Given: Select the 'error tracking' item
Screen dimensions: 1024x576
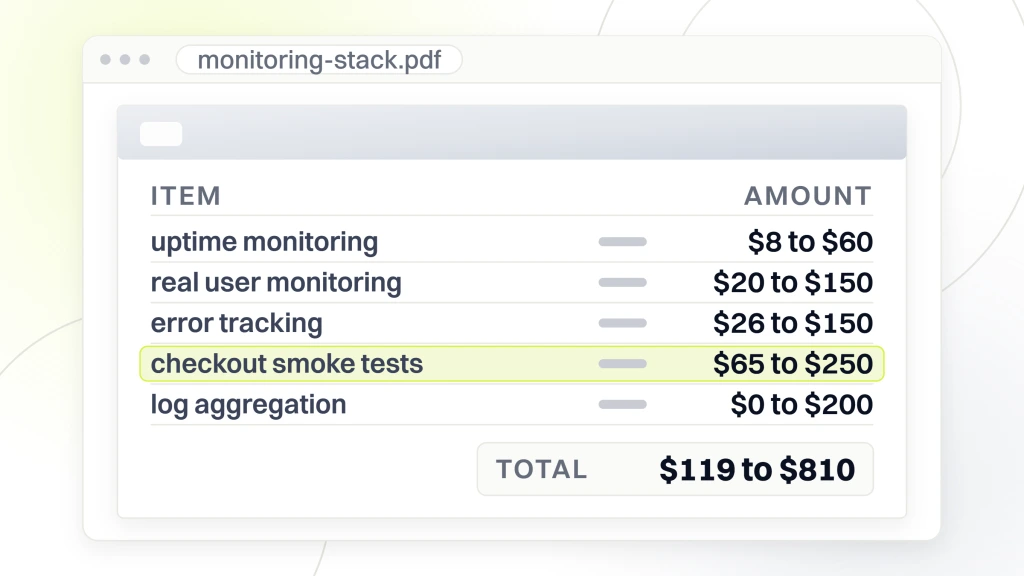Looking at the screenshot, I should point(236,323).
